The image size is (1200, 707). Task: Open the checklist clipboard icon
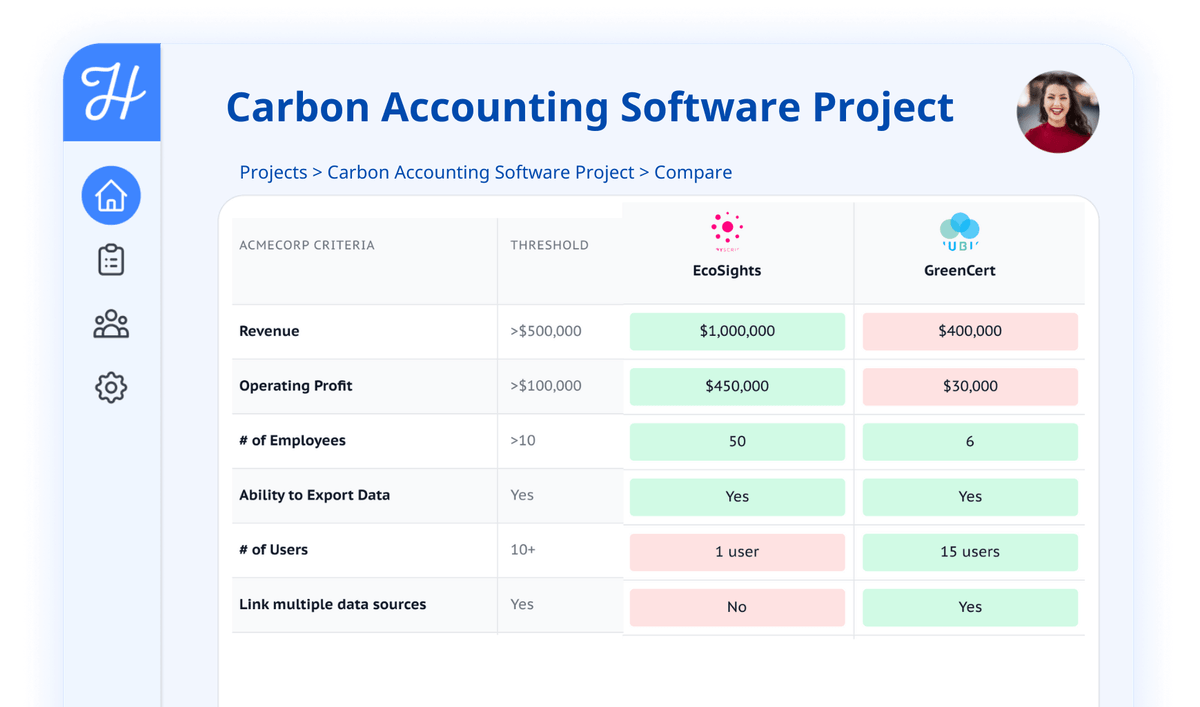(x=111, y=260)
